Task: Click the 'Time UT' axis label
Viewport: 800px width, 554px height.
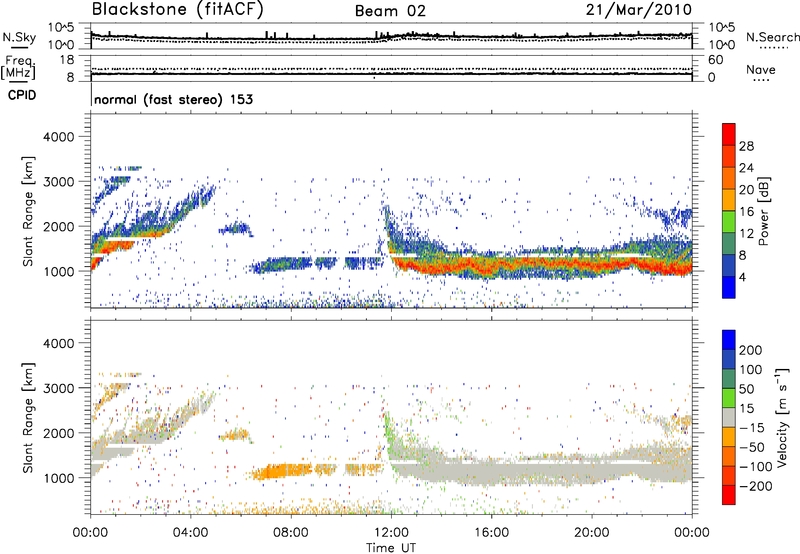Action: tap(391, 548)
